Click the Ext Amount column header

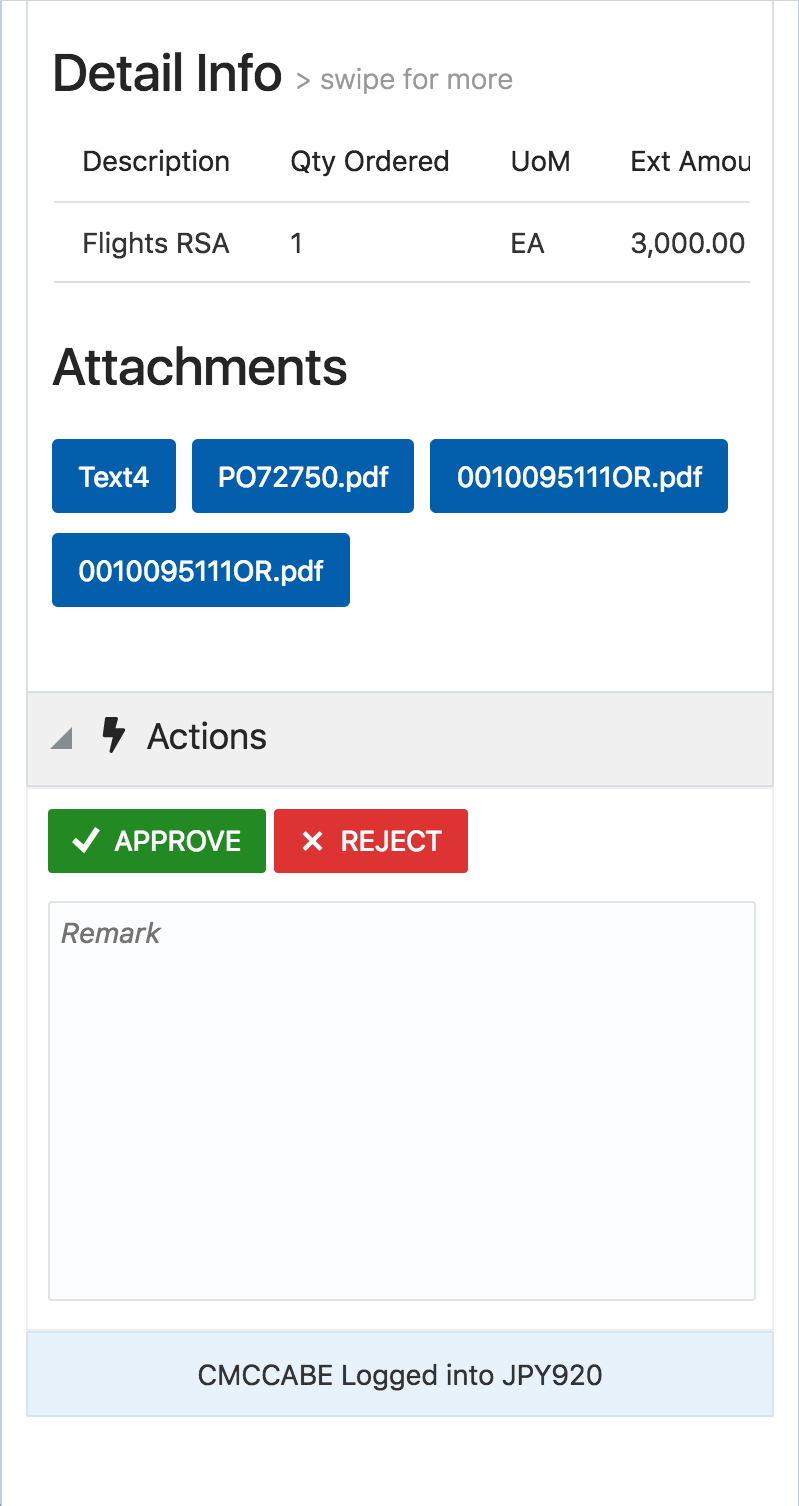coord(690,162)
